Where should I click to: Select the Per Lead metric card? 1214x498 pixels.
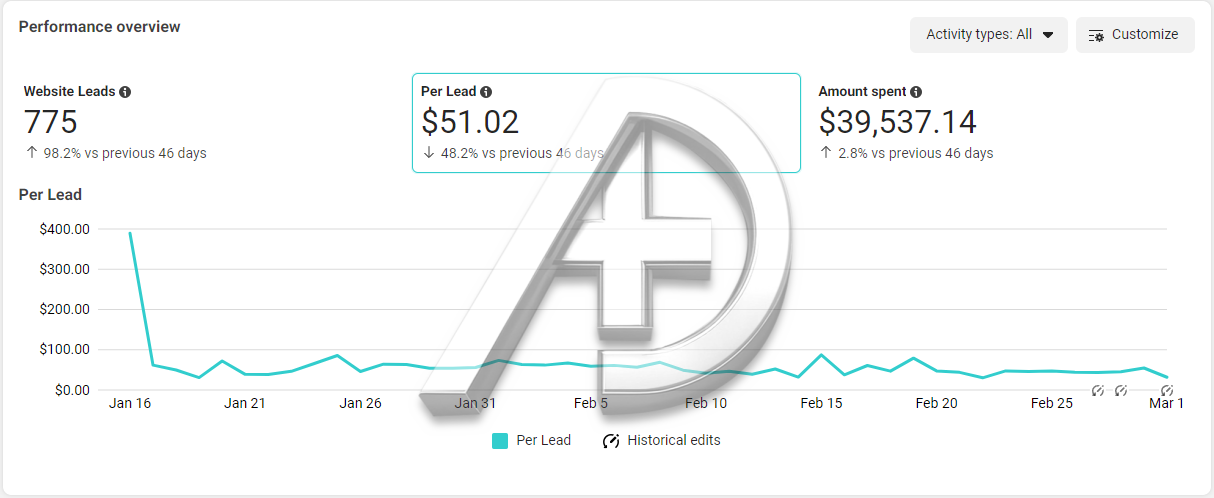coord(606,123)
